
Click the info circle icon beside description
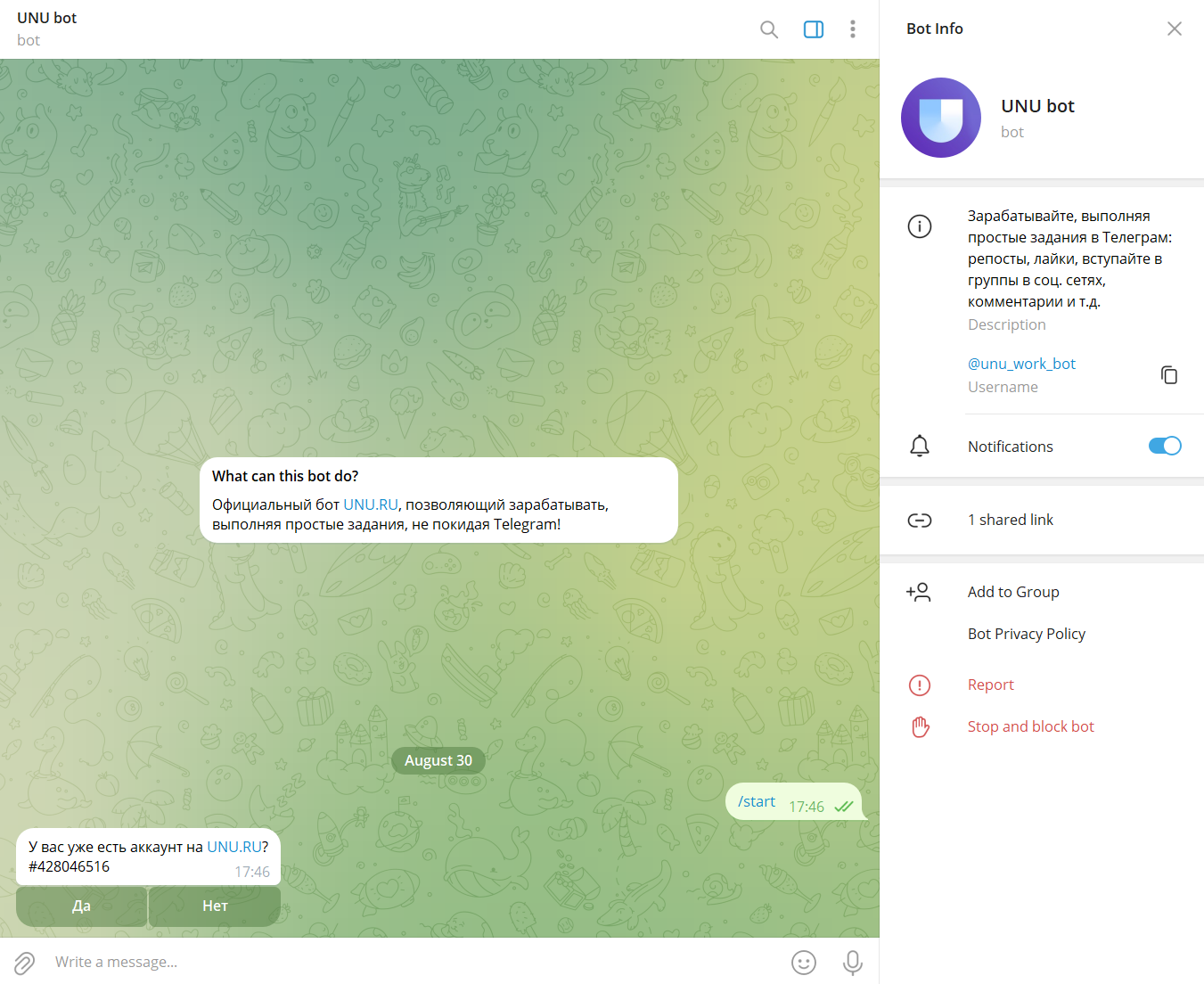920,226
